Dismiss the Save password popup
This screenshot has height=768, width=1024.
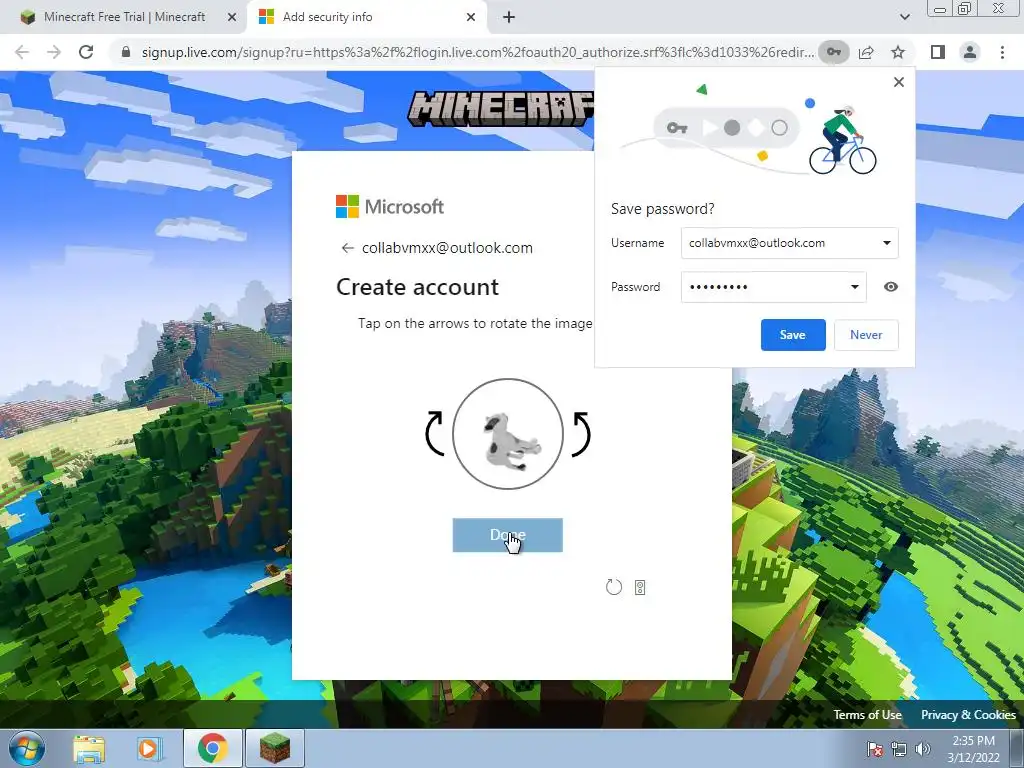(x=899, y=82)
